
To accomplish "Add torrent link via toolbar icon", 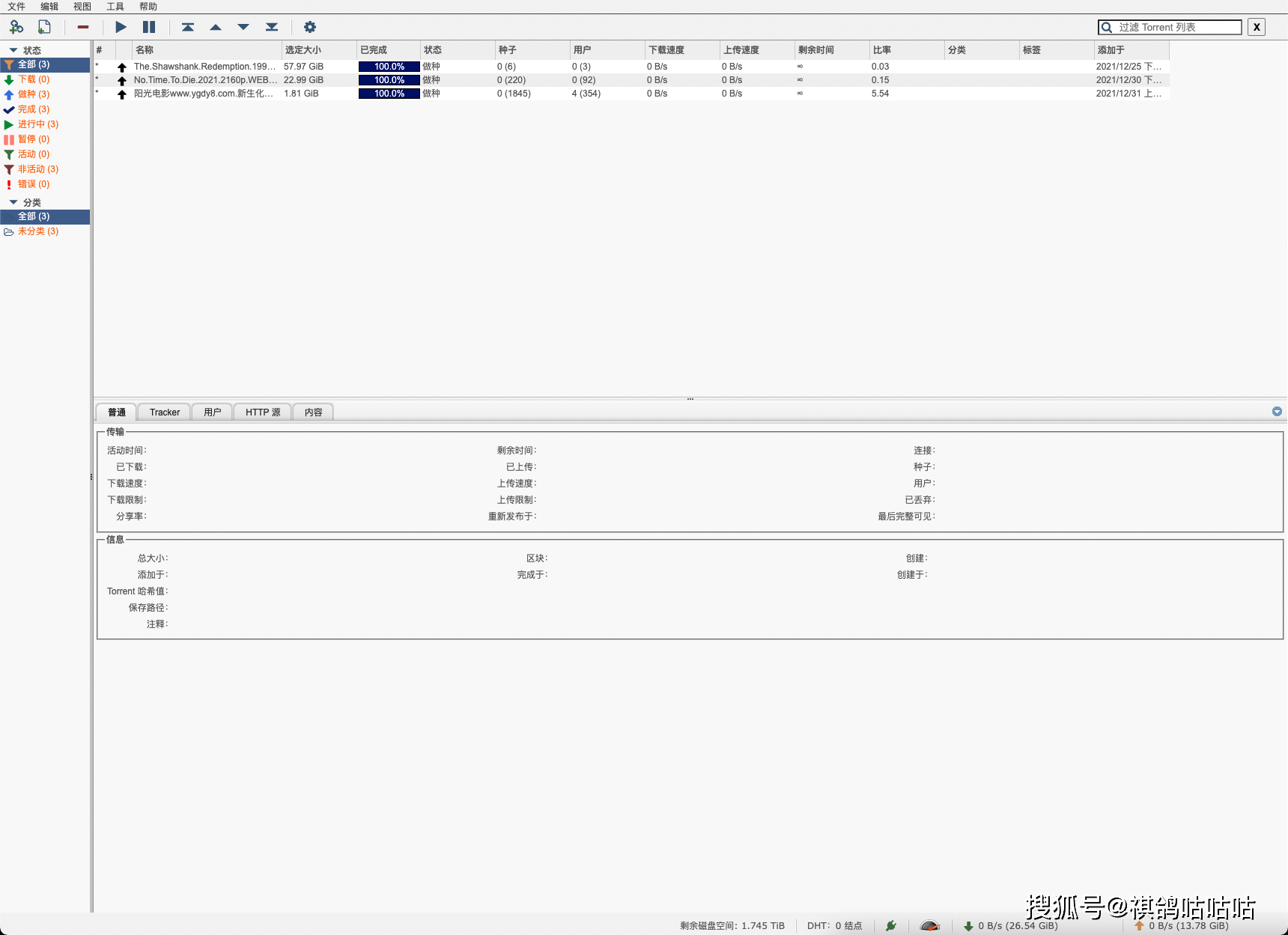I will click(16, 27).
